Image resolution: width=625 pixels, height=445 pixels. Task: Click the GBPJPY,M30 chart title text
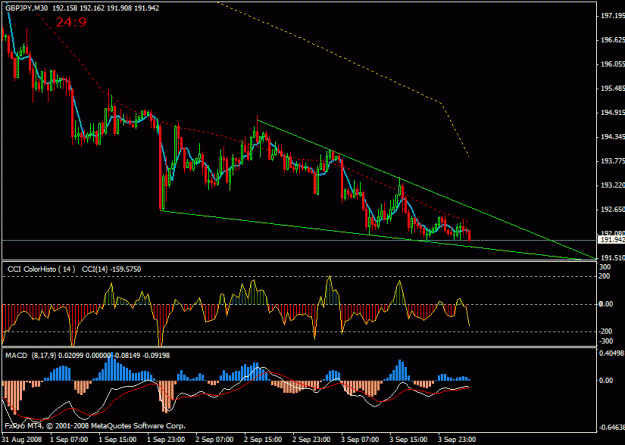pos(27,8)
